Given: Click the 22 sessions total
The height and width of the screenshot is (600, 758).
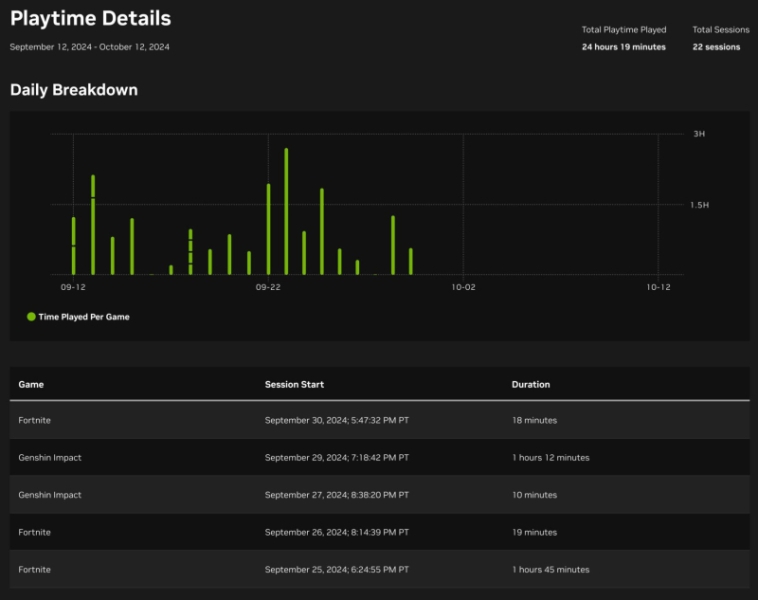Looking at the screenshot, I should pyautogui.click(x=716, y=47).
